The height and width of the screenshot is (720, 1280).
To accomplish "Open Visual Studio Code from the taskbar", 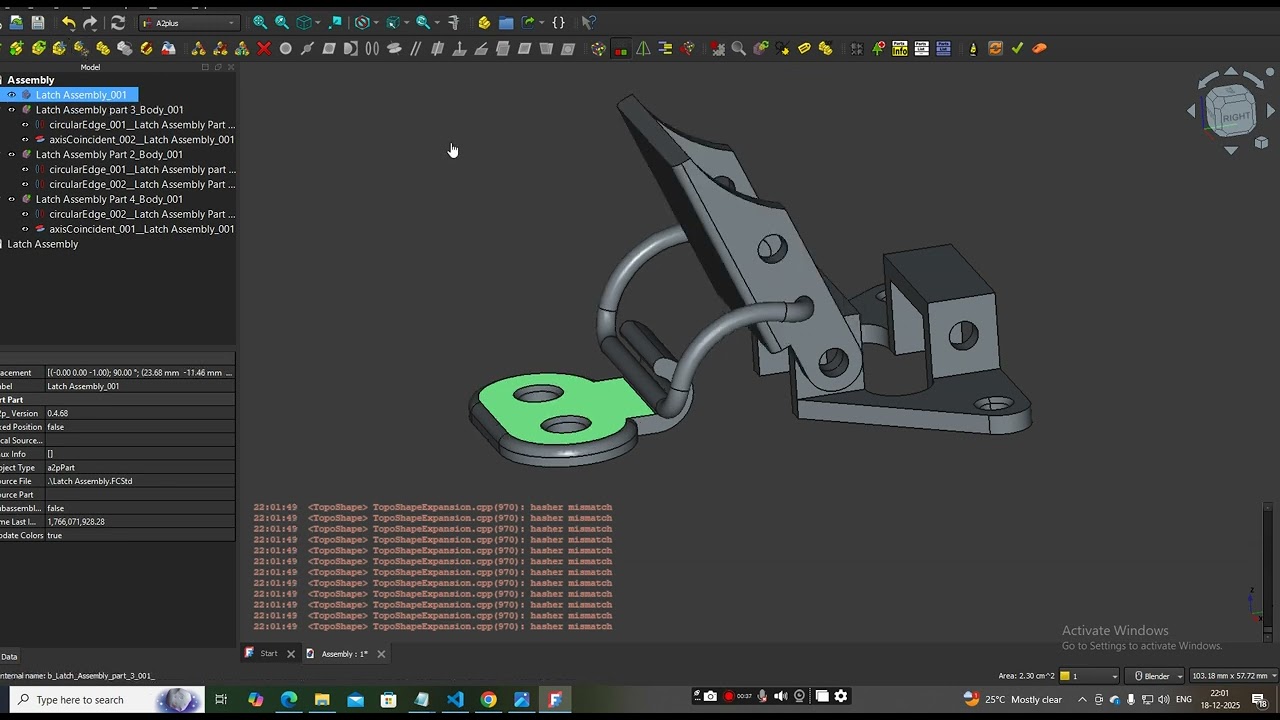I will pyautogui.click(x=455, y=700).
